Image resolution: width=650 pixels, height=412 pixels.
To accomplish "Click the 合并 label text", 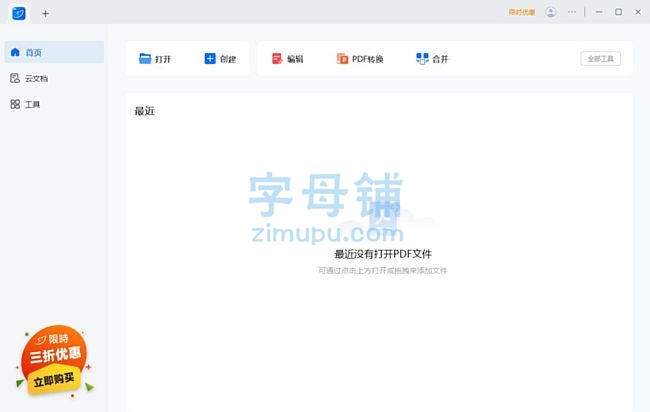I will 440,59.
